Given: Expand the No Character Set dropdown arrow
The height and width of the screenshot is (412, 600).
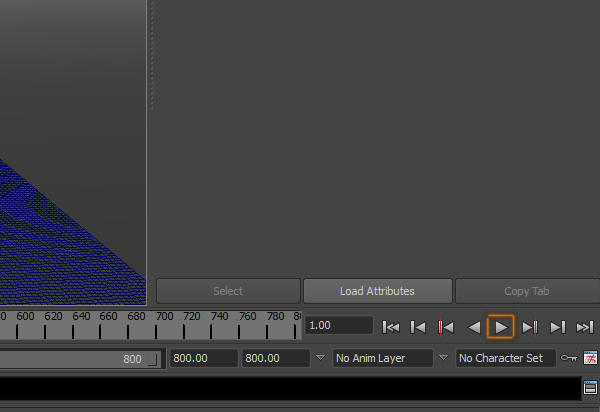Looking at the screenshot, I should click(x=443, y=358).
